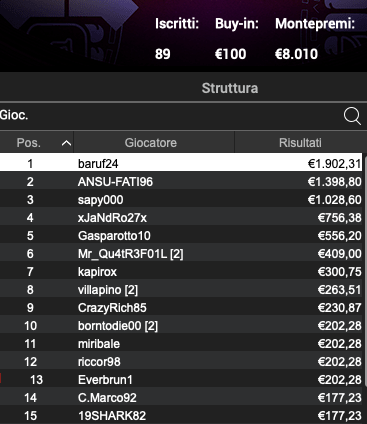
Task: Click on the kapirox player row
Action: [181, 272]
